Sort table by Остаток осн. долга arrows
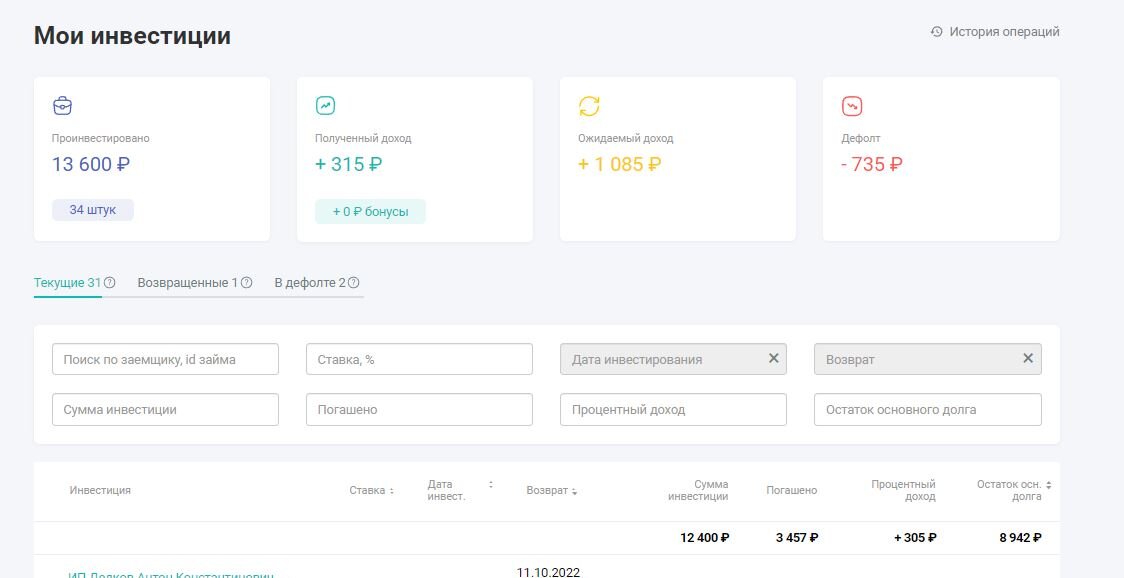Viewport: 1124px width, 578px height. click(x=1049, y=485)
